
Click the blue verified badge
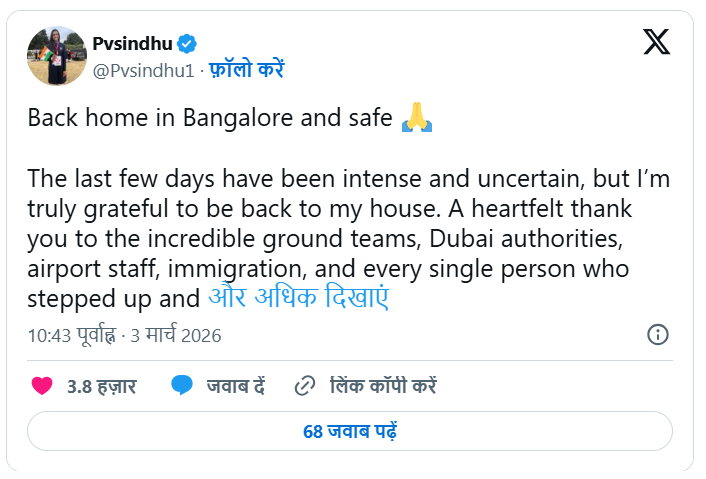click(188, 43)
